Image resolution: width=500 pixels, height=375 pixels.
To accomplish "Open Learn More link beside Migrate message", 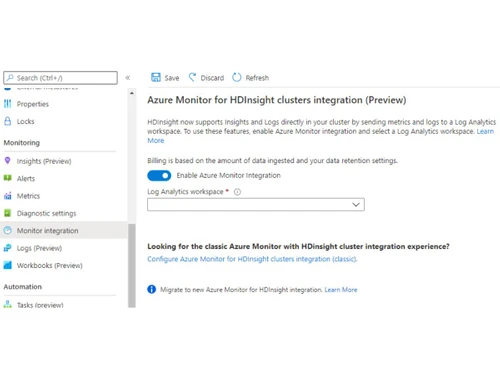I will coord(341,290).
